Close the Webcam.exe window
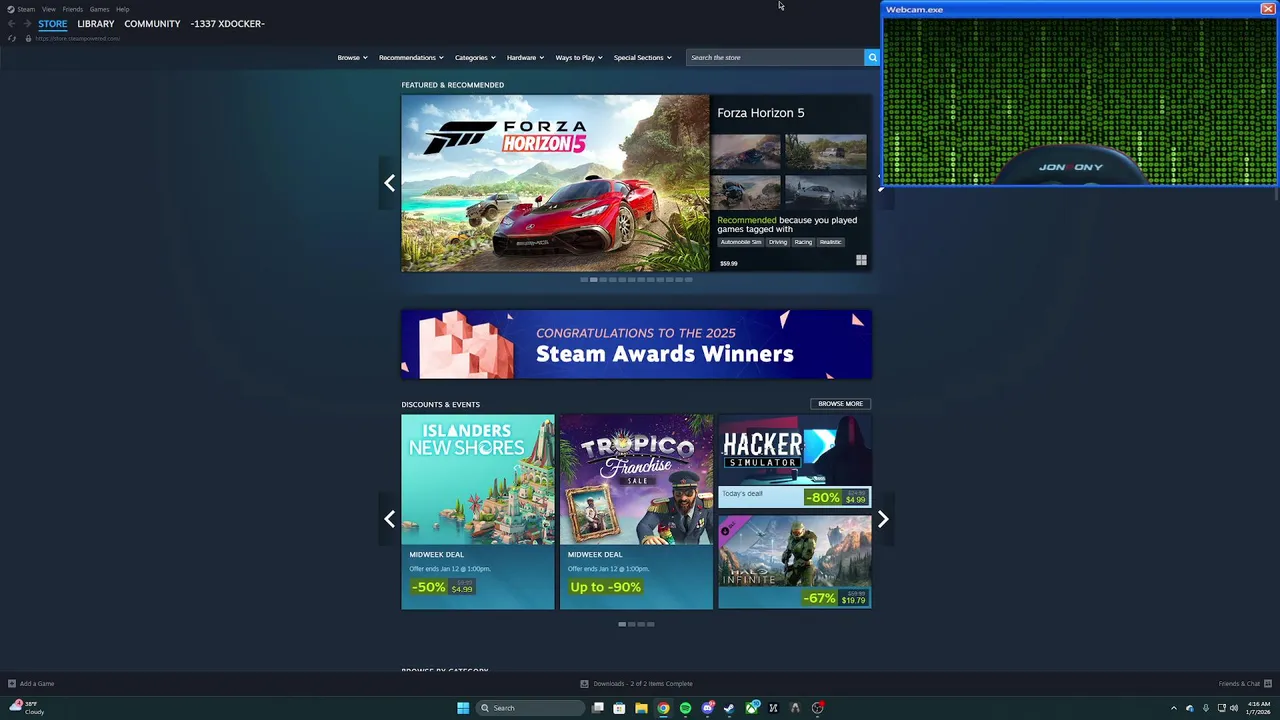This screenshot has width=1280, height=720. tap(1267, 9)
